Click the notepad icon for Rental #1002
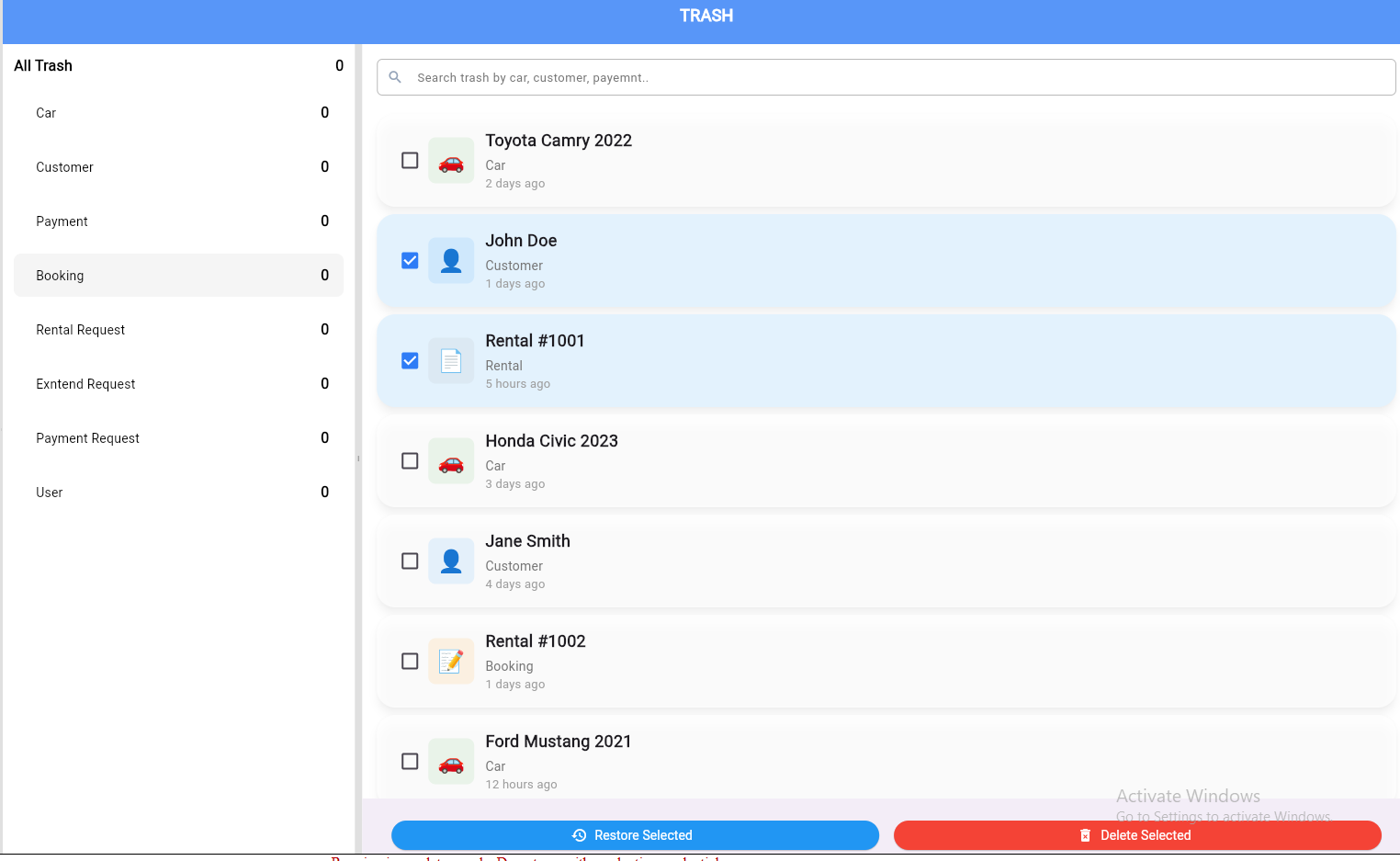The width and height of the screenshot is (1400, 861). (451, 662)
